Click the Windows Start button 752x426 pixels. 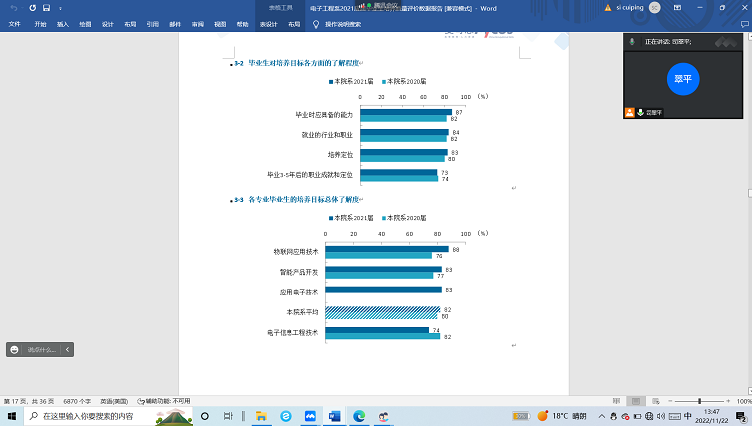pyautogui.click(x=10, y=415)
